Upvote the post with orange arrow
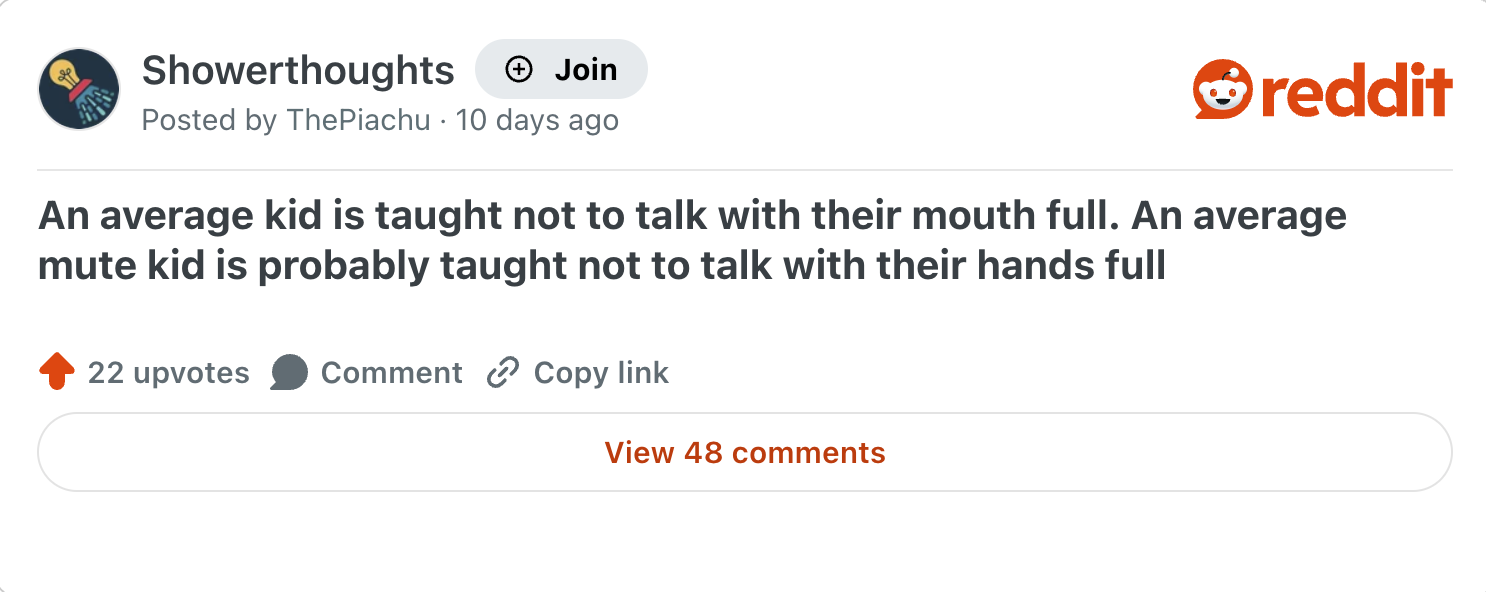Screen dimensions: 1486x592 57,373
